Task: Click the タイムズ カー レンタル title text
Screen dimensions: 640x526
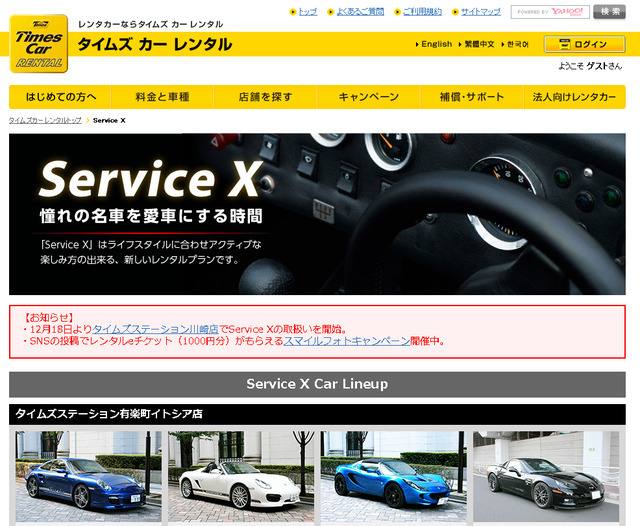Action: coord(155,44)
